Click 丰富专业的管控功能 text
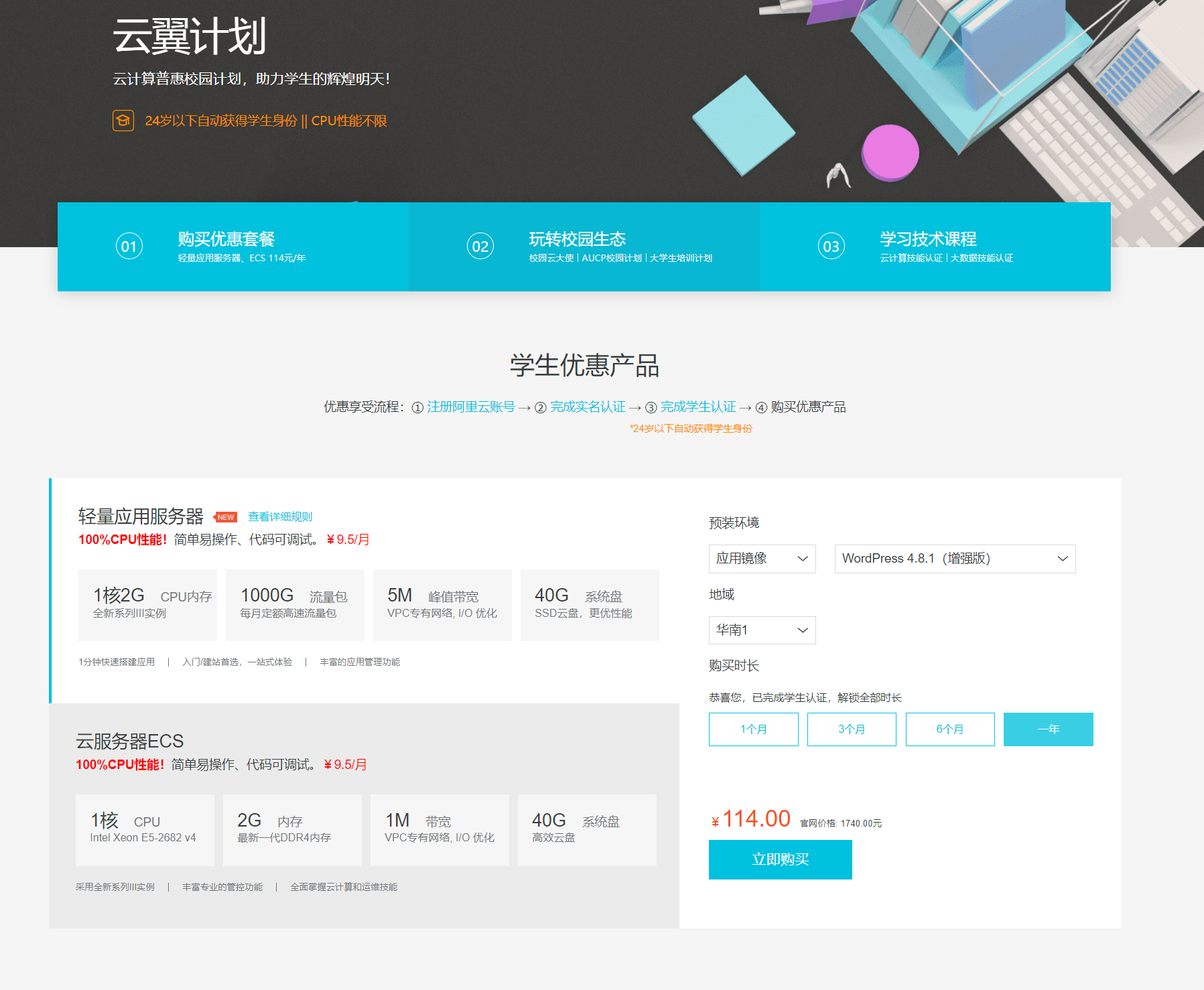The height and width of the screenshot is (990, 1204). (x=222, y=887)
